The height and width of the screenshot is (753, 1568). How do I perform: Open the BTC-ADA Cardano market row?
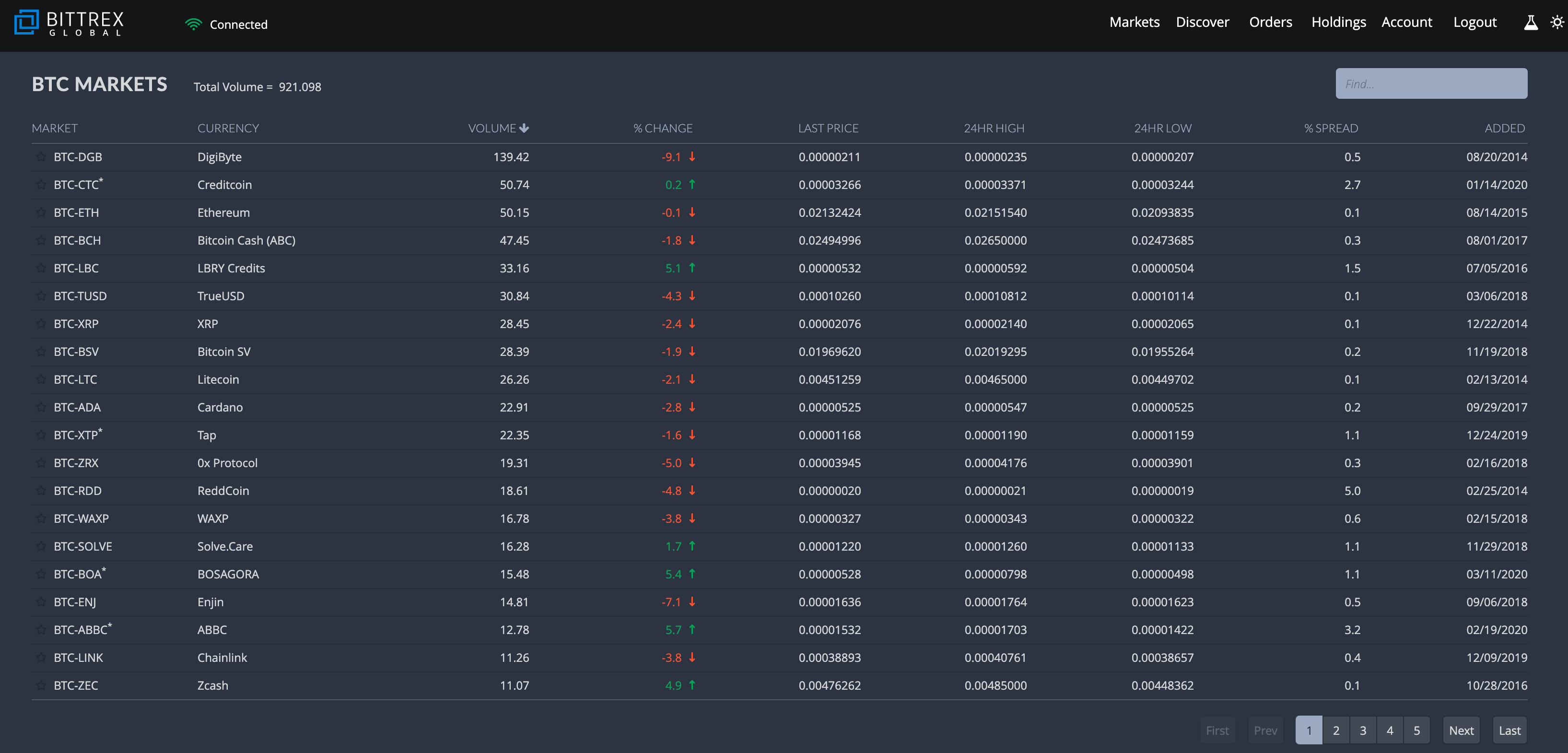click(x=77, y=407)
